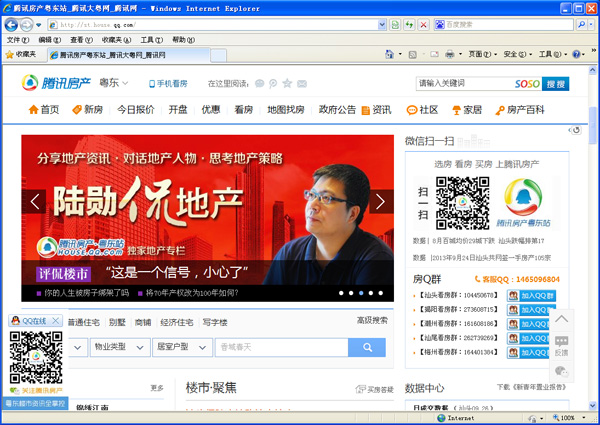Click the 写字楼 property type filter
Image resolution: width=600 pixels, height=425 pixels.
click(215, 322)
